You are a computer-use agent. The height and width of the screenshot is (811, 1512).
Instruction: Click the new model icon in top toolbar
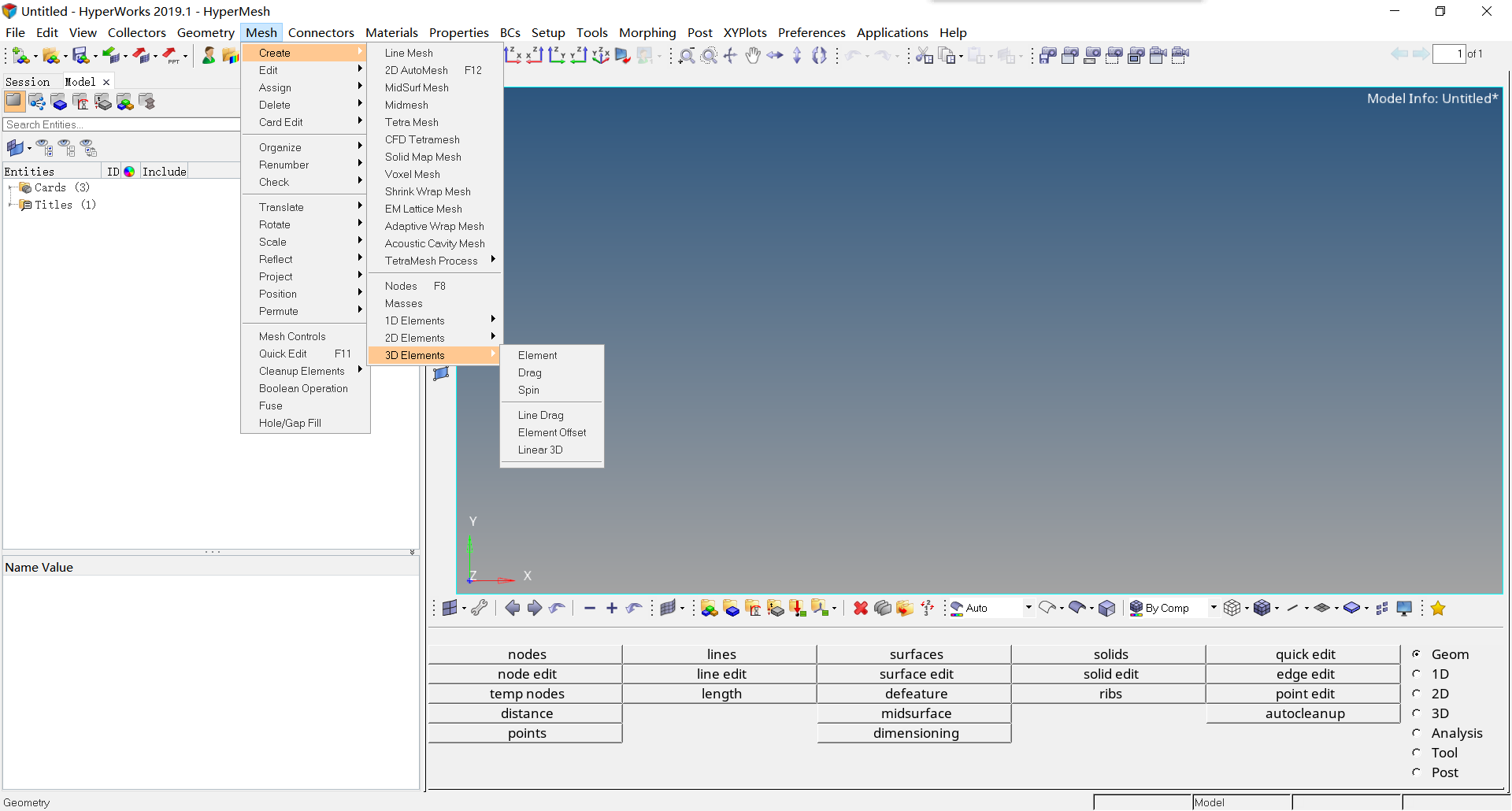[21, 55]
